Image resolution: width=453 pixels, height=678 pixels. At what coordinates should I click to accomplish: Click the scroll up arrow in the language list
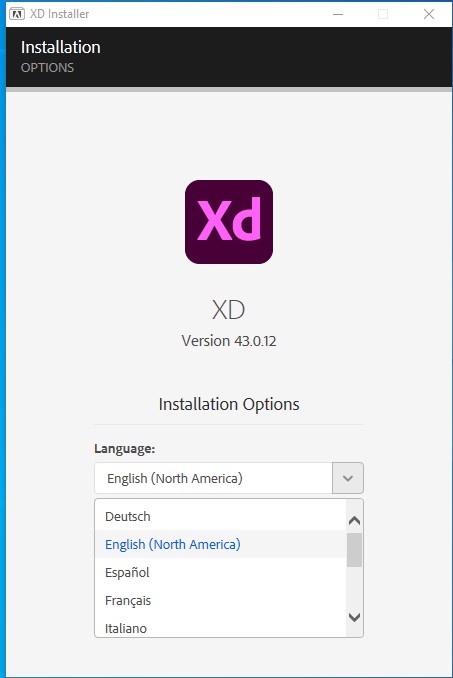click(354, 521)
